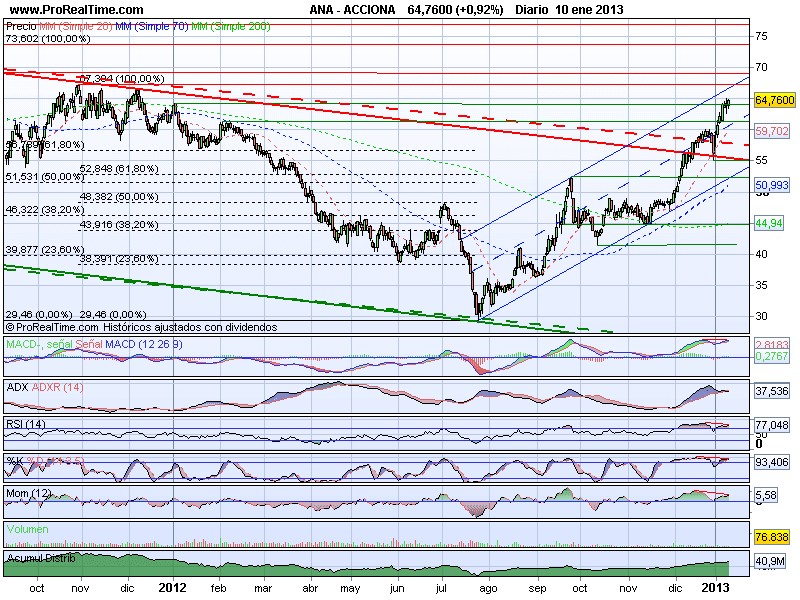Click the 39,877 (23,60%) retracement label
800x600 pixels.
[45, 249]
